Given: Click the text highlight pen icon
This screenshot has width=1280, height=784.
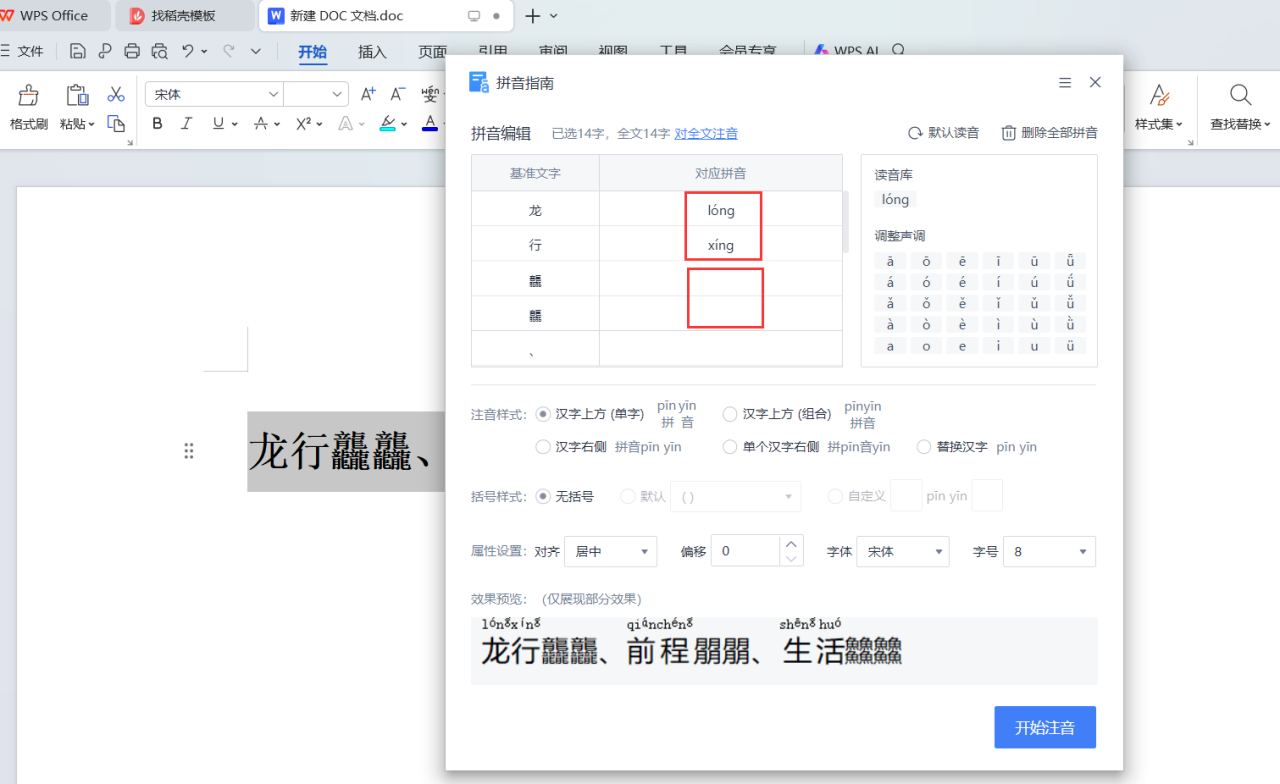Looking at the screenshot, I should coord(388,124).
